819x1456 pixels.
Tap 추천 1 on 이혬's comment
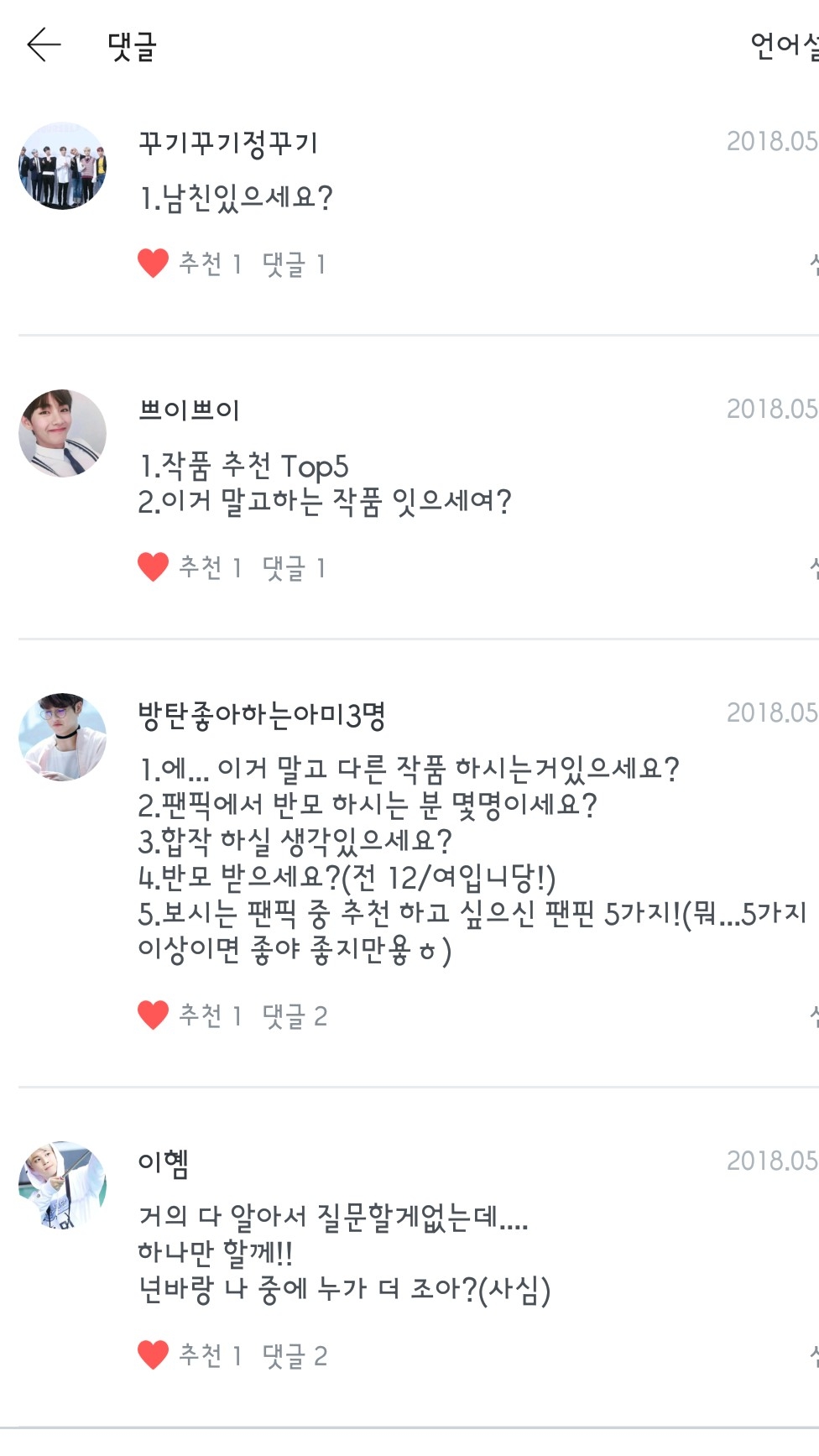[211, 1355]
